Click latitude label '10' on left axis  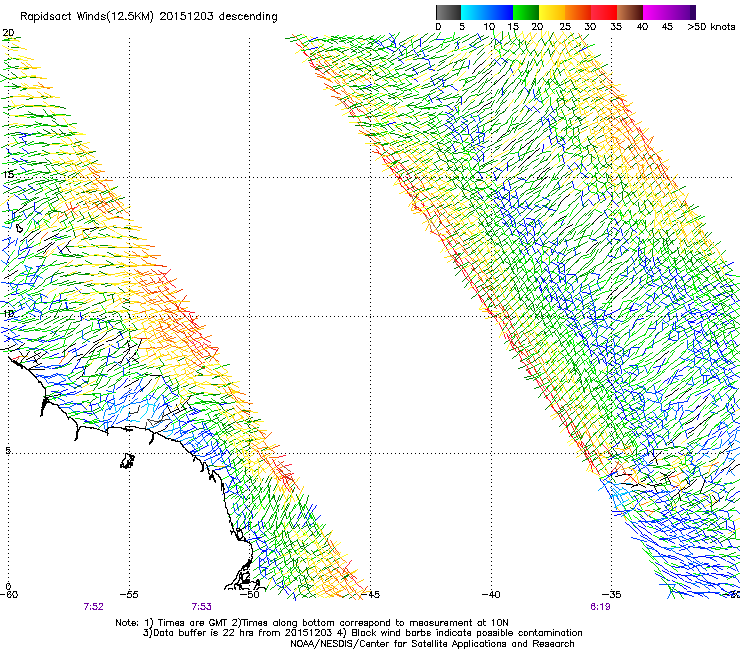pos(8,314)
